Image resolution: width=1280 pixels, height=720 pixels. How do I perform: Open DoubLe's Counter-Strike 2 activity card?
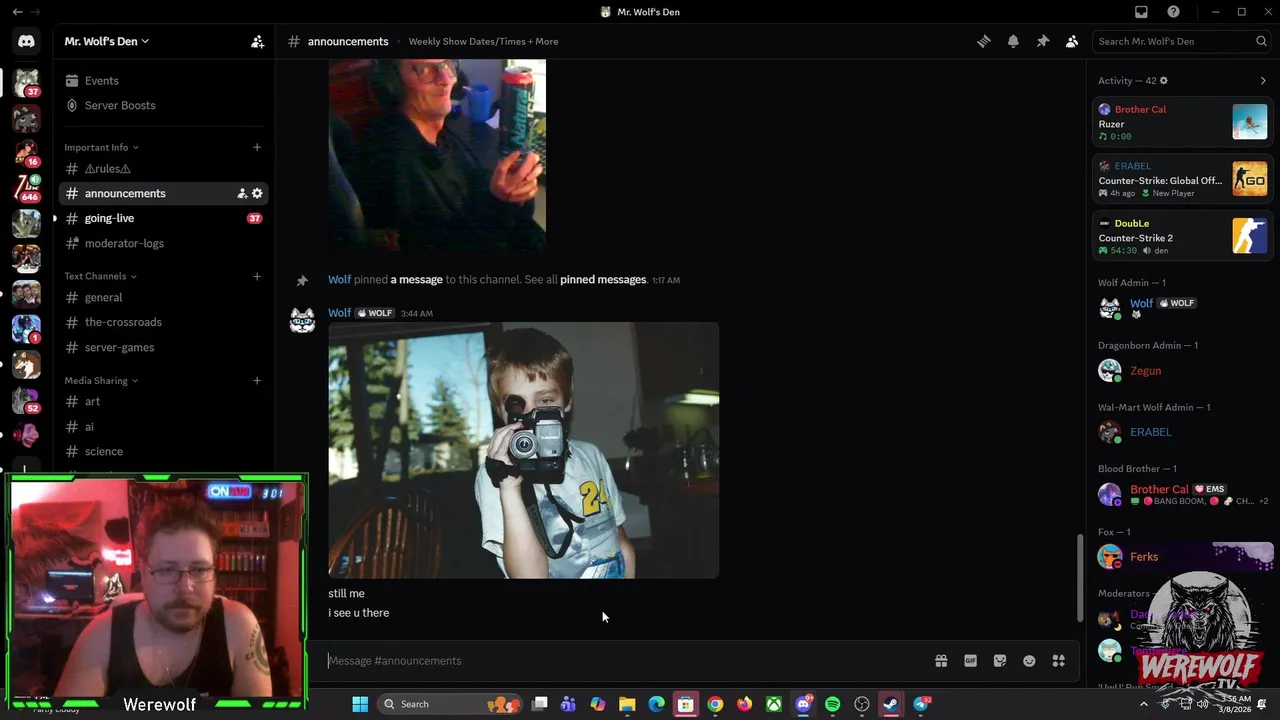[x=1182, y=236]
